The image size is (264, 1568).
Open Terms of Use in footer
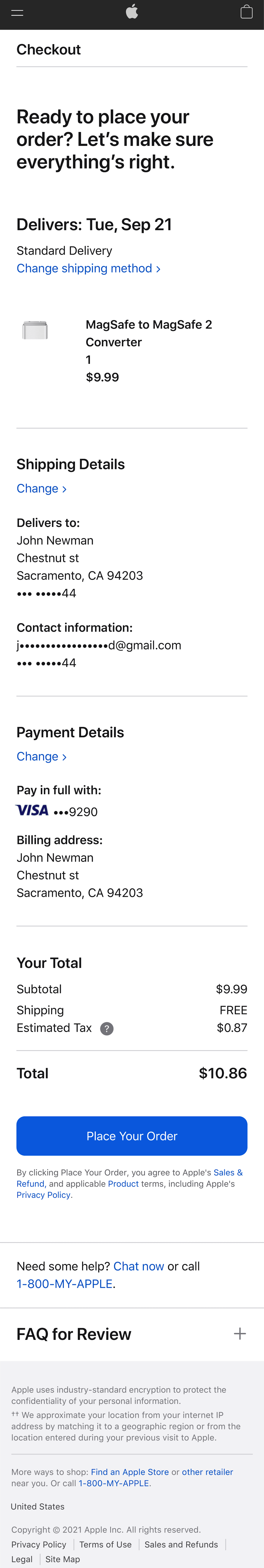105,1544
